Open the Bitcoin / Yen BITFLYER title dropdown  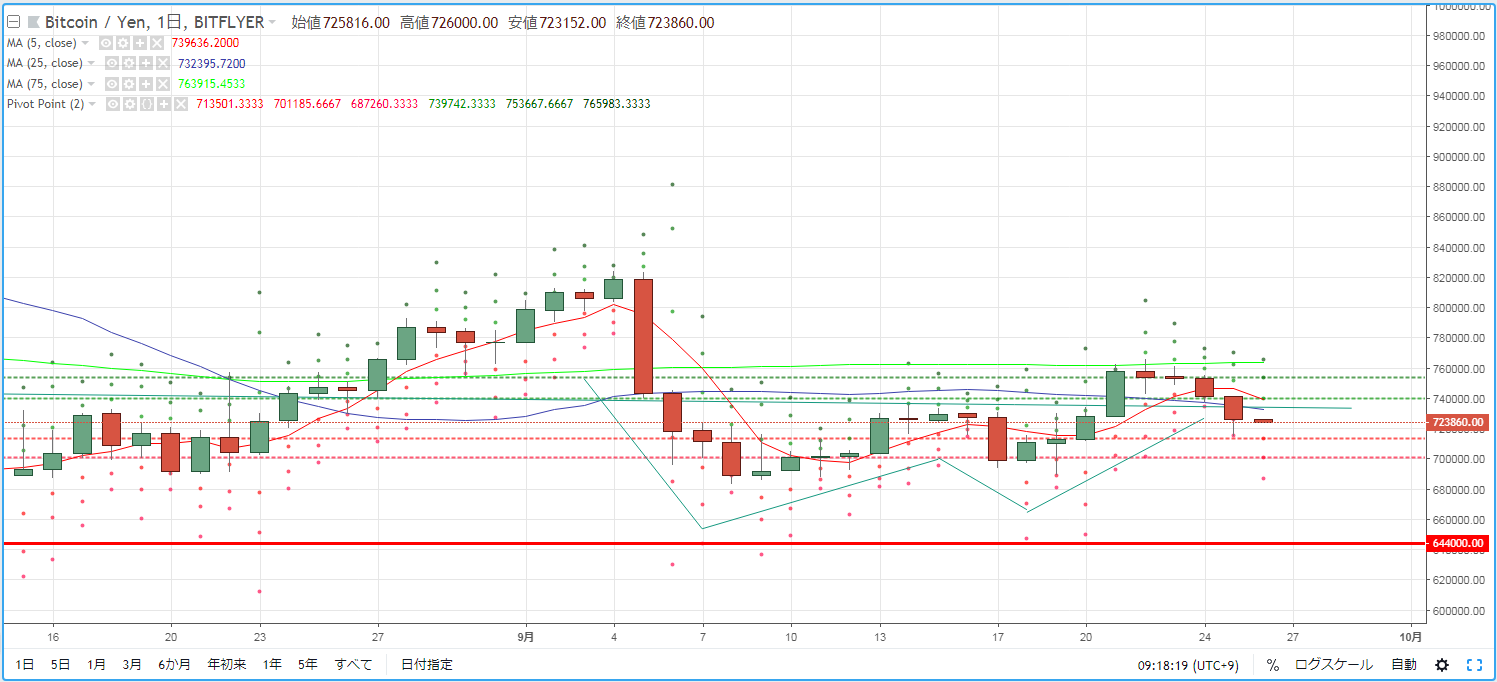point(272,22)
